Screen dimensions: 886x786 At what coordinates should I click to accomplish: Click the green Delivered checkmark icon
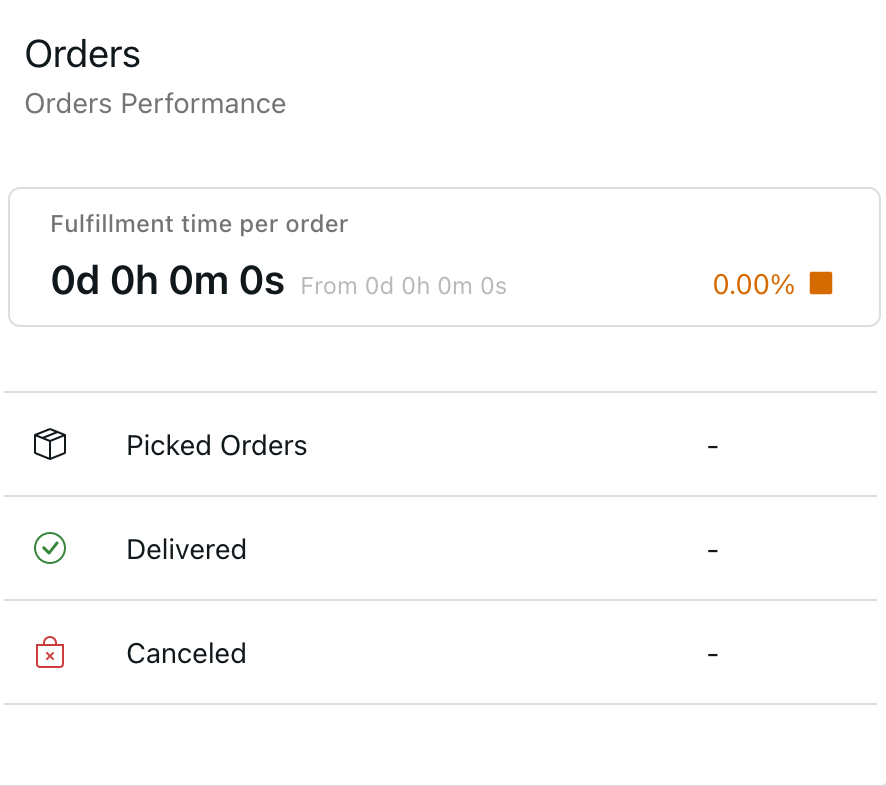[x=50, y=548]
